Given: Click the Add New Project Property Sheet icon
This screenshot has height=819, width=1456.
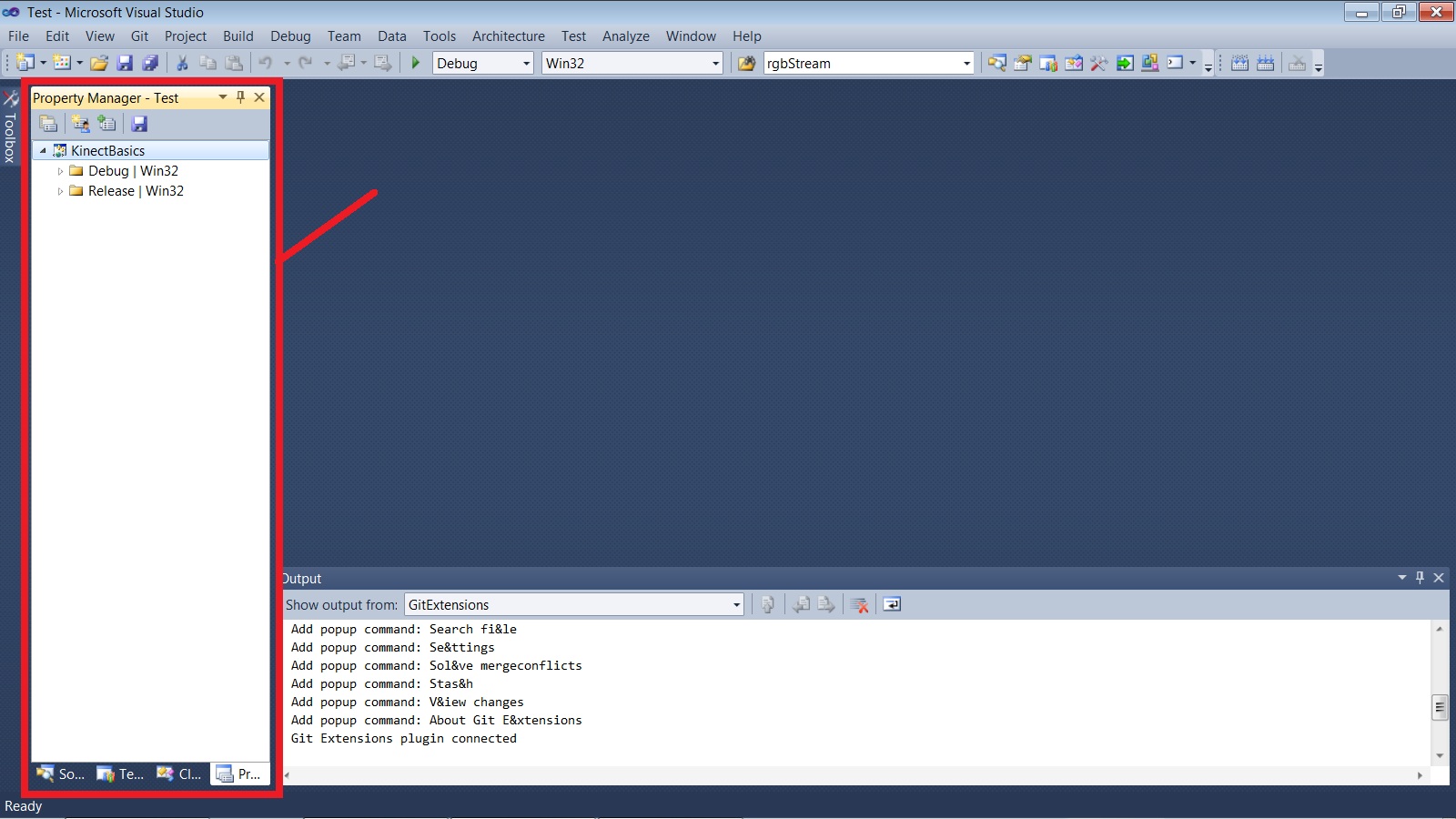Looking at the screenshot, I should click(81, 124).
